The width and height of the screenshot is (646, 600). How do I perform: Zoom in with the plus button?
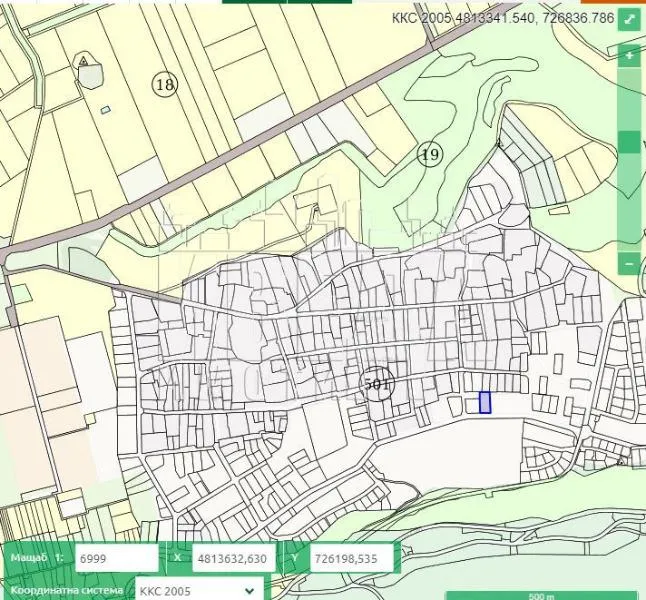[x=629, y=55]
